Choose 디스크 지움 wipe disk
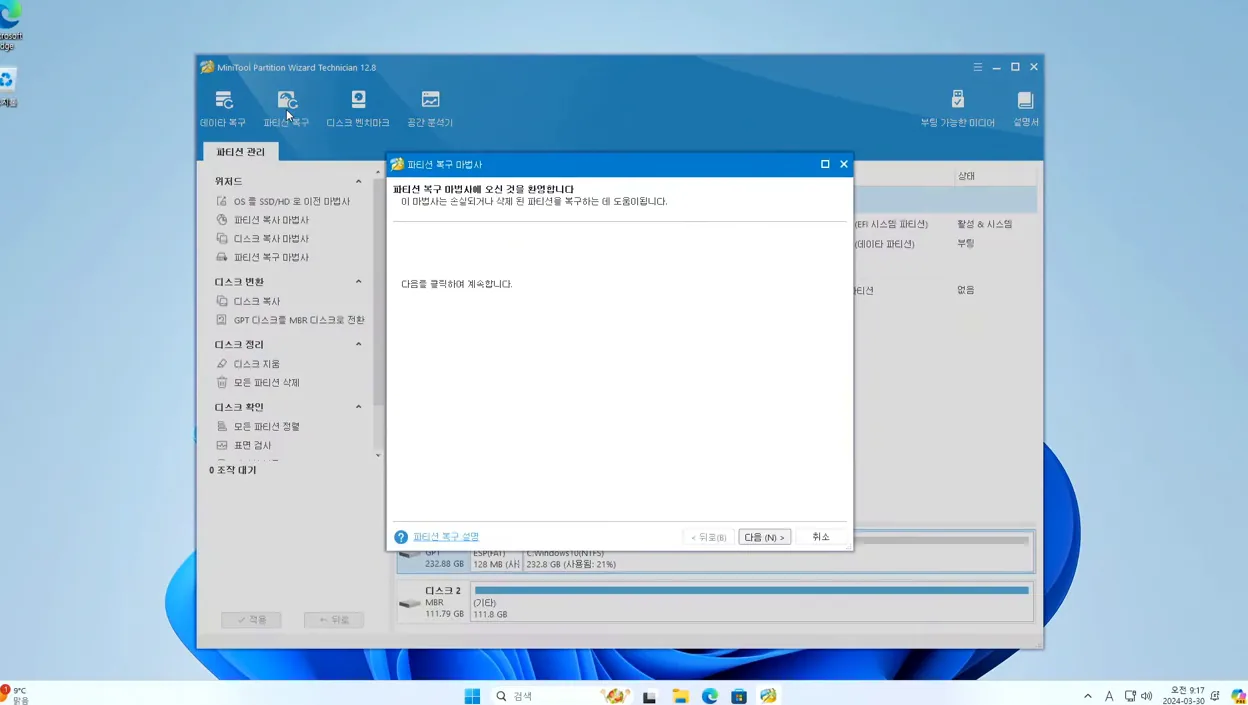This screenshot has height=705, width=1248. coord(249,364)
